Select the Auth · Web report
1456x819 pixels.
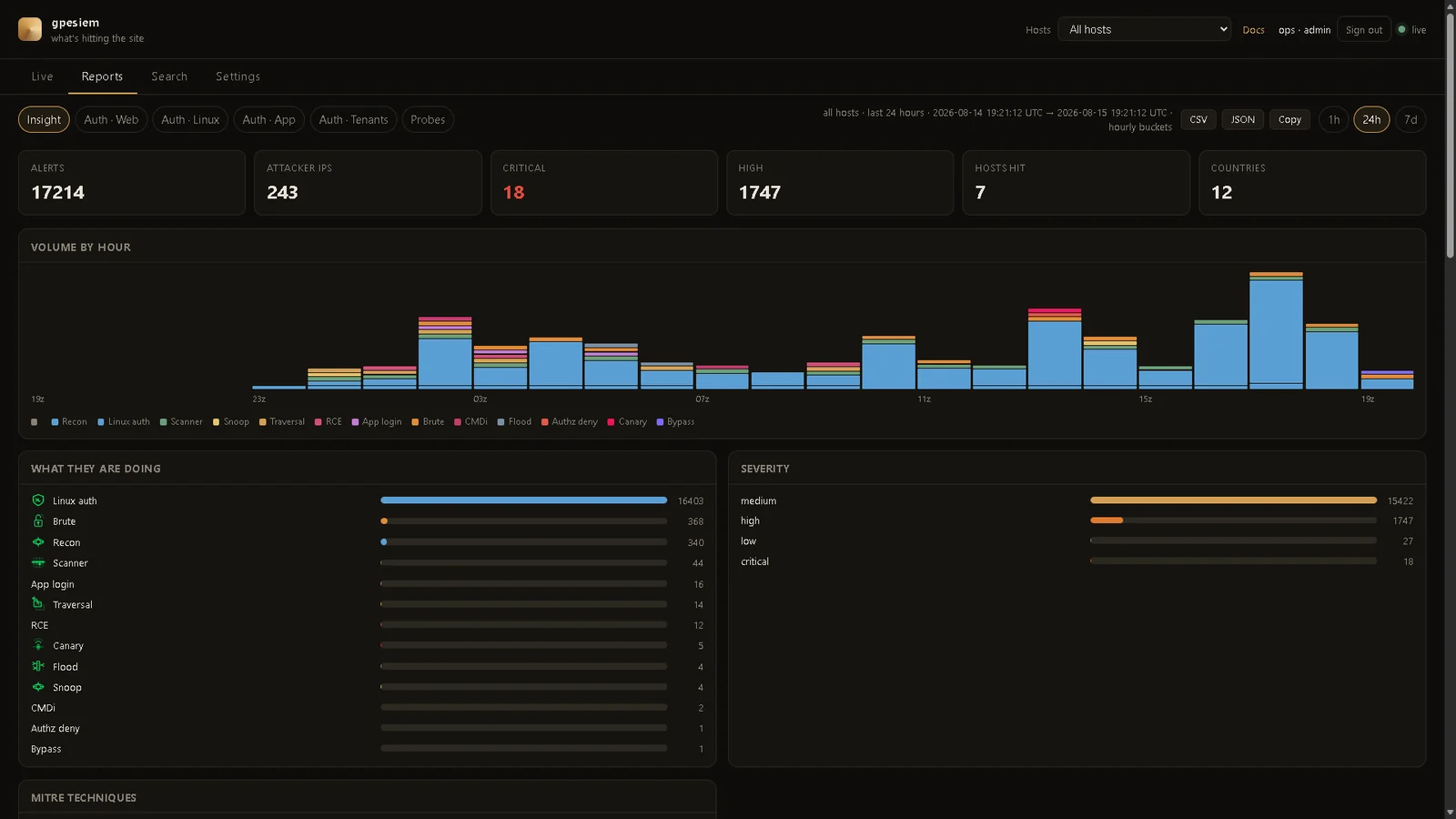pos(111,119)
